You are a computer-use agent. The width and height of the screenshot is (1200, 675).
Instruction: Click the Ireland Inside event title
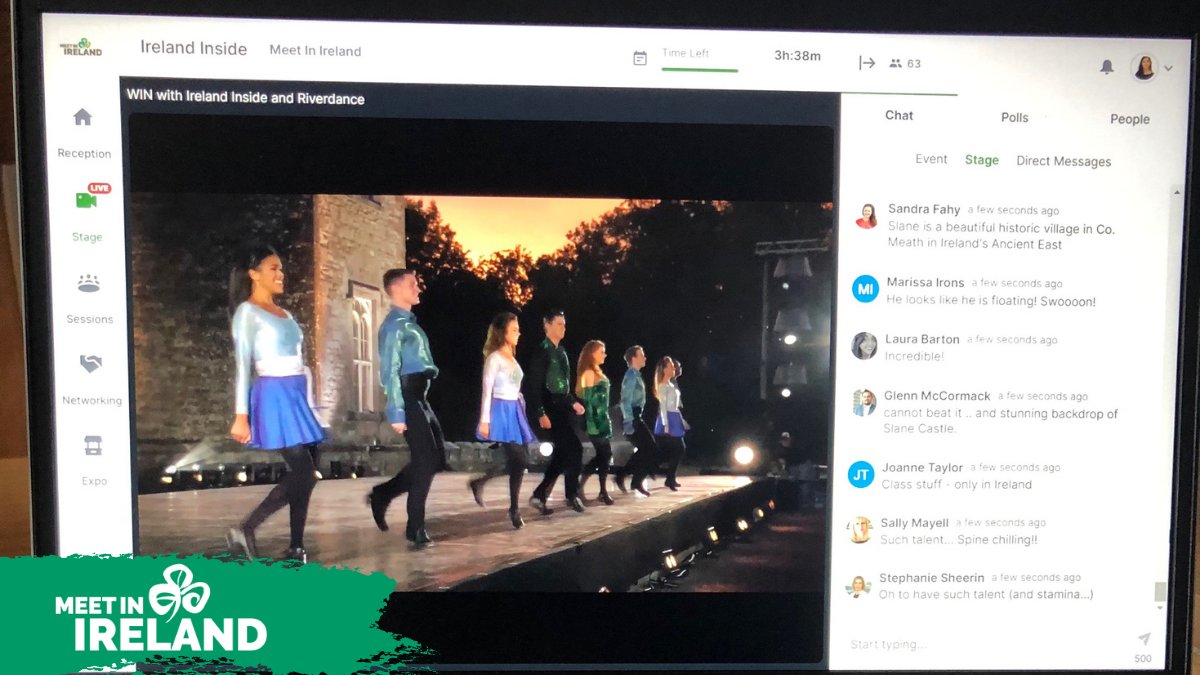[x=193, y=48]
